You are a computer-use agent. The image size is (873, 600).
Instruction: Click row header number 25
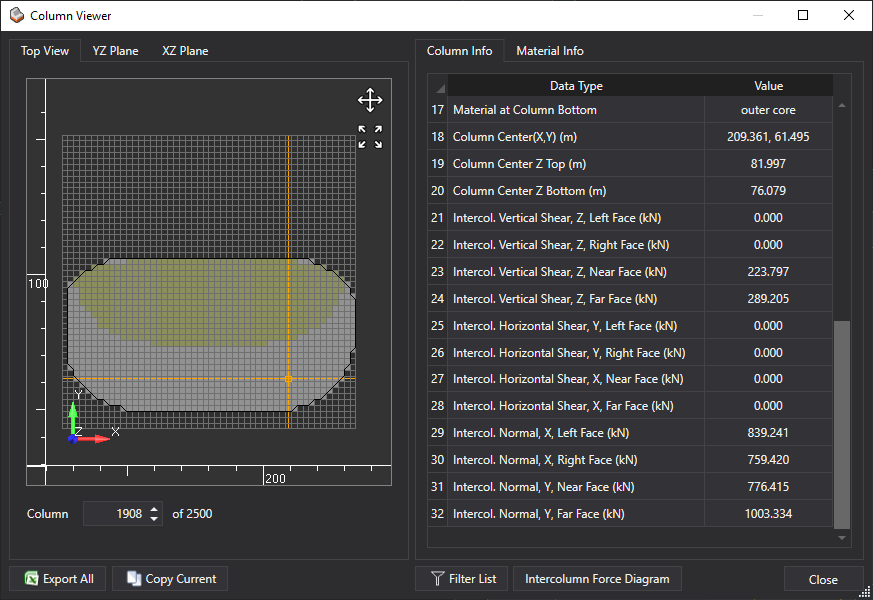click(438, 326)
